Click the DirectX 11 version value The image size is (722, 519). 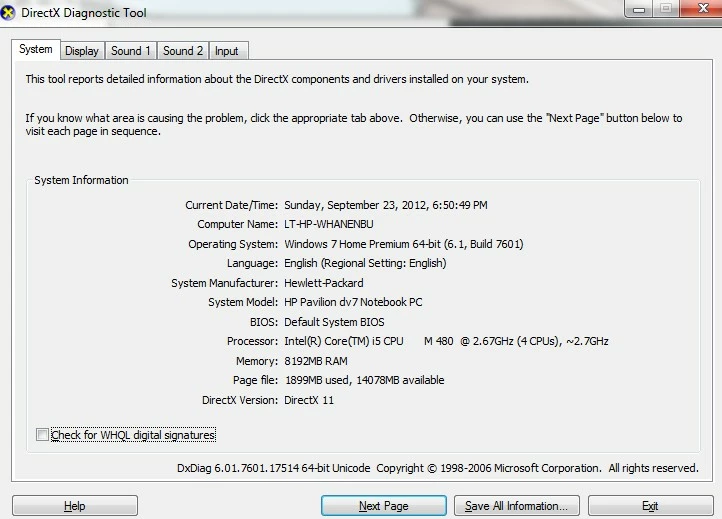click(x=309, y=400)
